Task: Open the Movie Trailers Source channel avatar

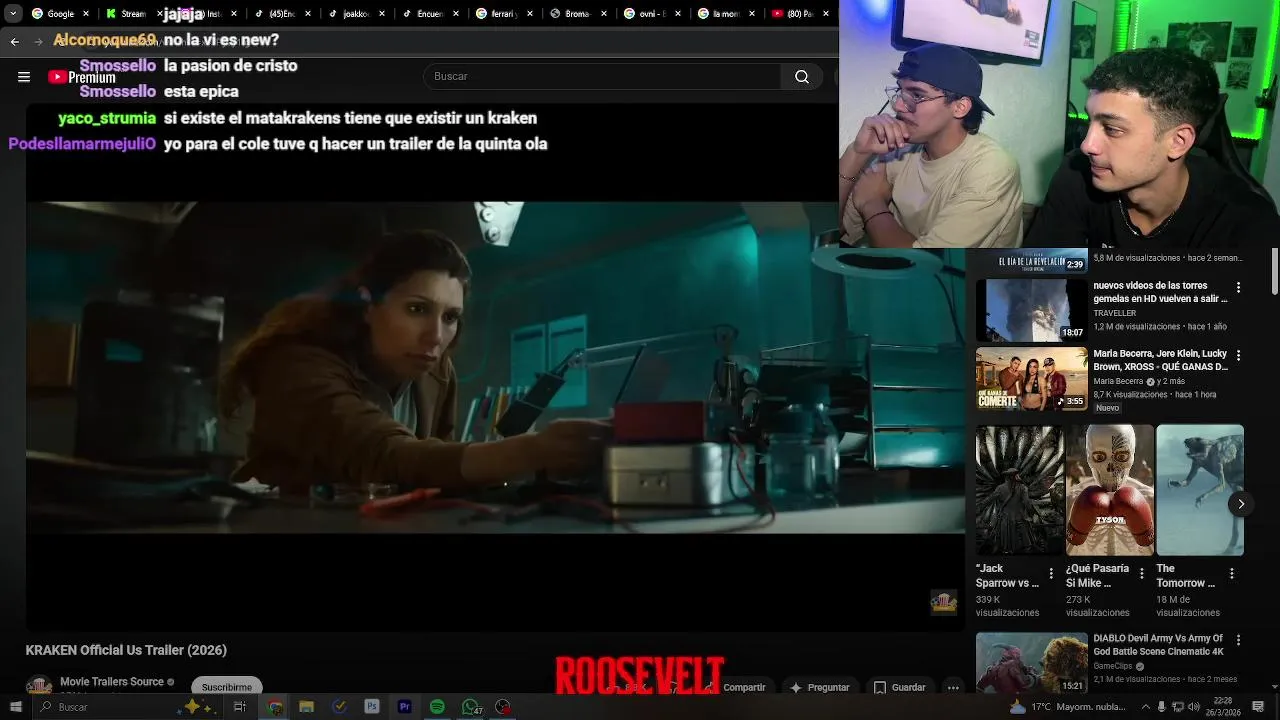Action: (x=39, y=685)
